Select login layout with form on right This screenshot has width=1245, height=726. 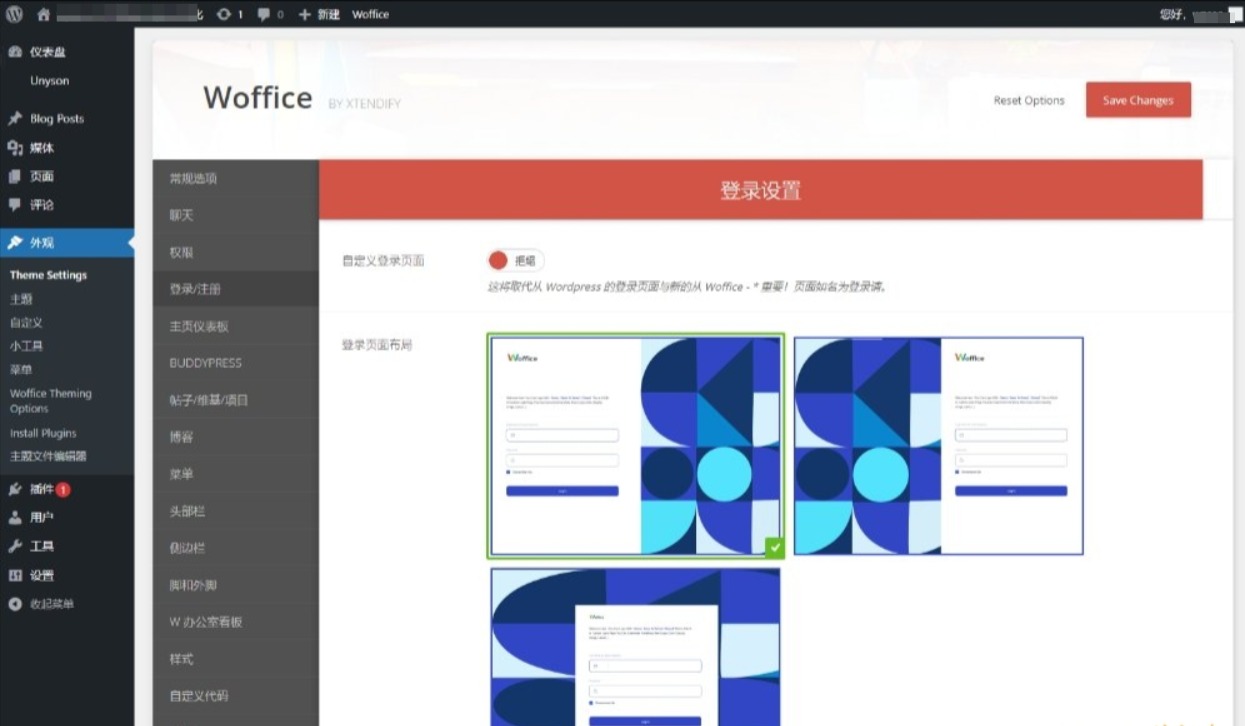pyautogui.click(x=939, y=446)
